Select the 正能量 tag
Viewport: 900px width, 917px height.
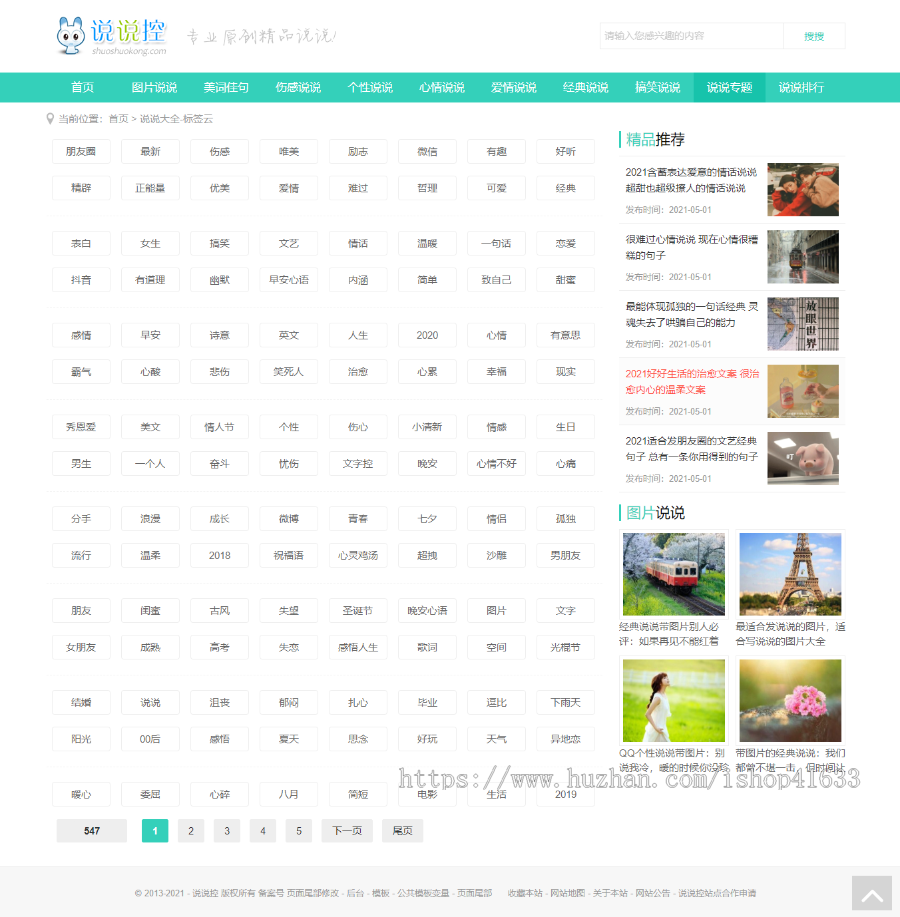pyautogui.click(x=150, y=188)
